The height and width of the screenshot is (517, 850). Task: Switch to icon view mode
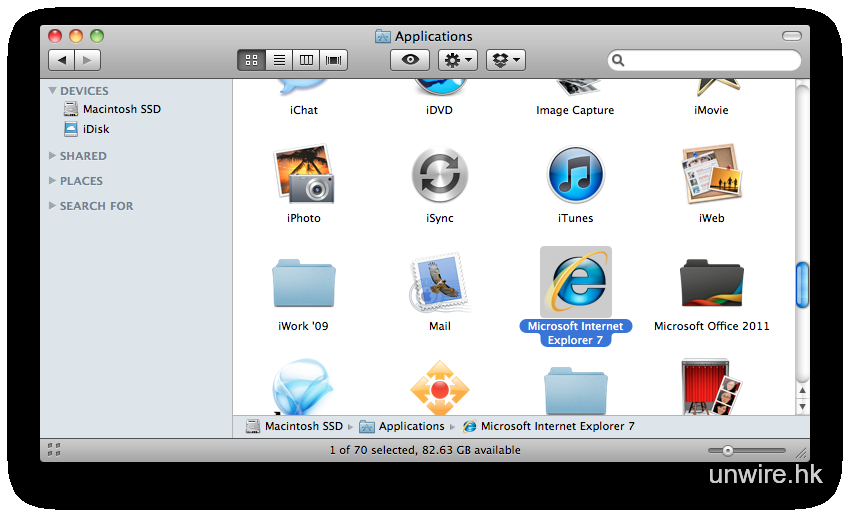(251, 60)
